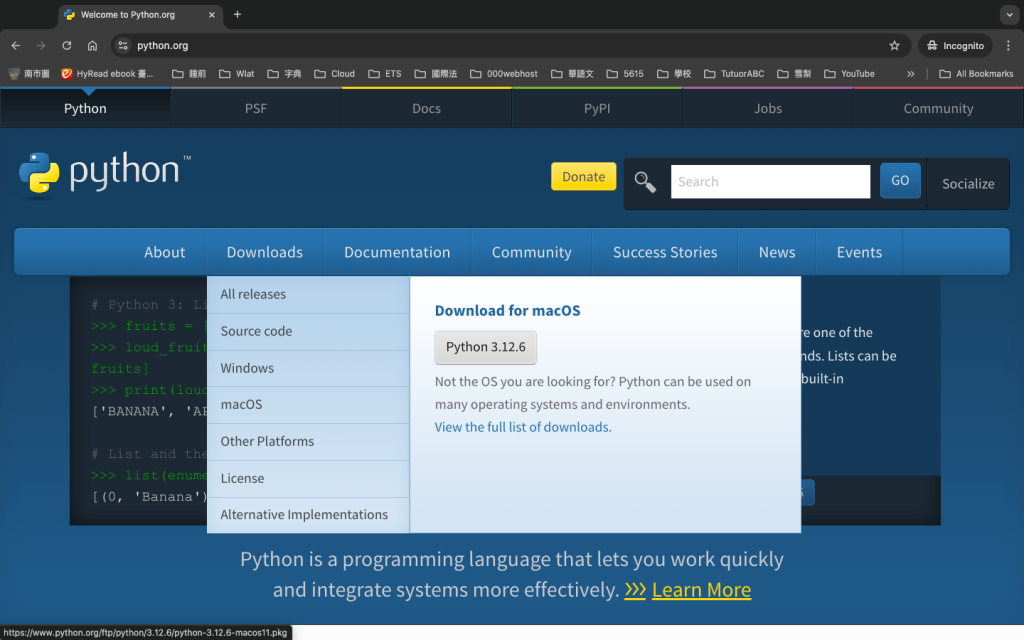1024x640 pixels.
Task: Open View the full list of downloads link
Action: pyautogui.click(x=523, y=427)
